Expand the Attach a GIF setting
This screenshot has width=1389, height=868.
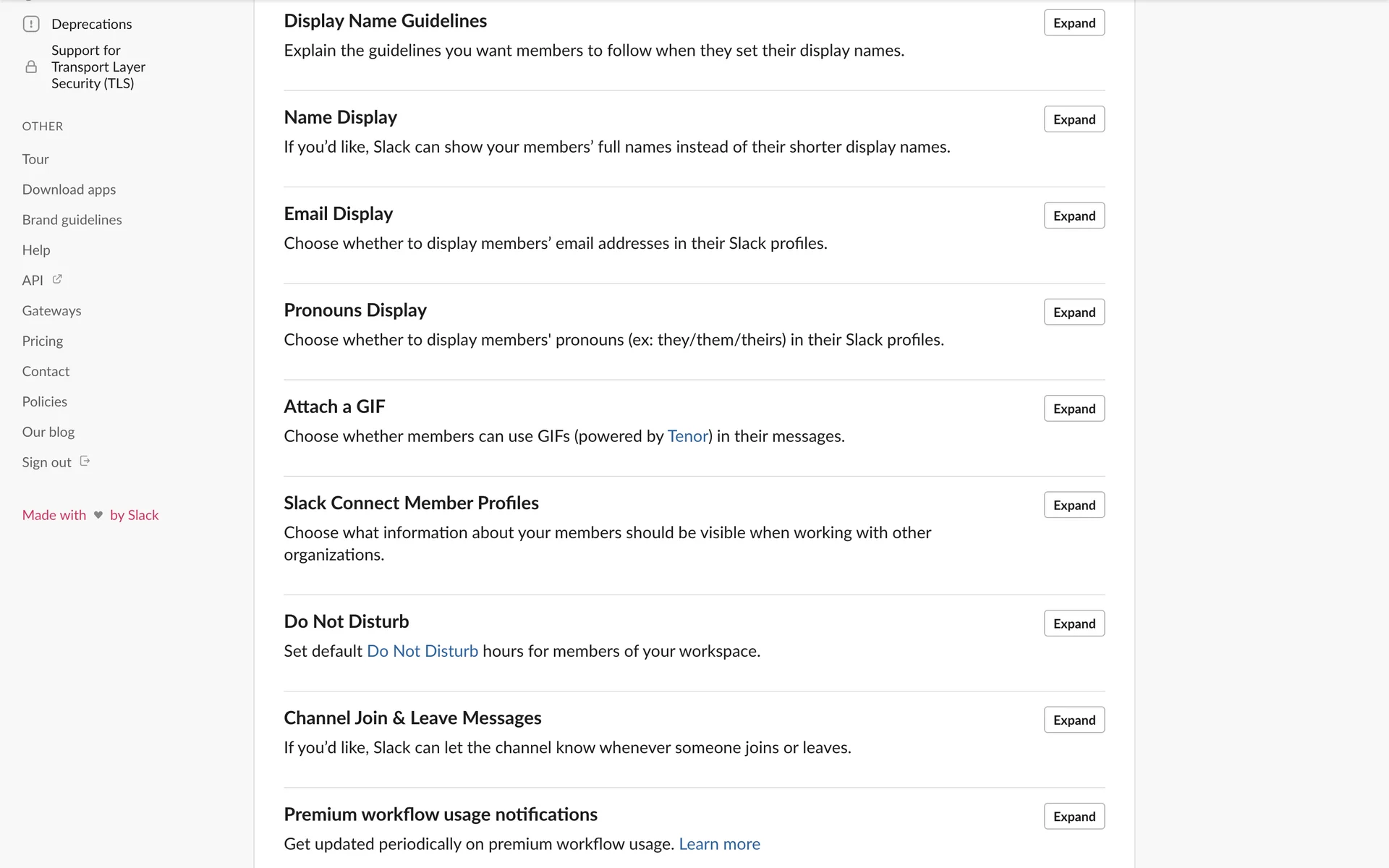click(x=1074, y=409)
